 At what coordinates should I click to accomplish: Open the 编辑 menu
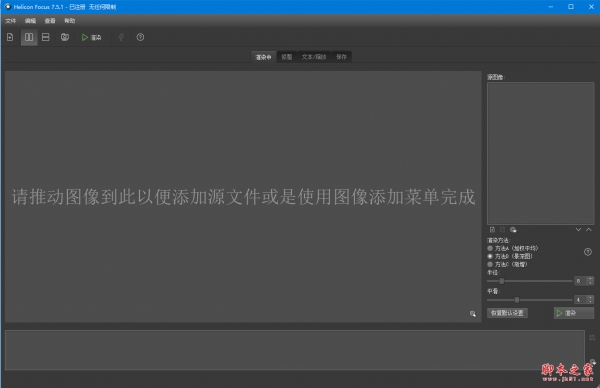pos(30,21)
